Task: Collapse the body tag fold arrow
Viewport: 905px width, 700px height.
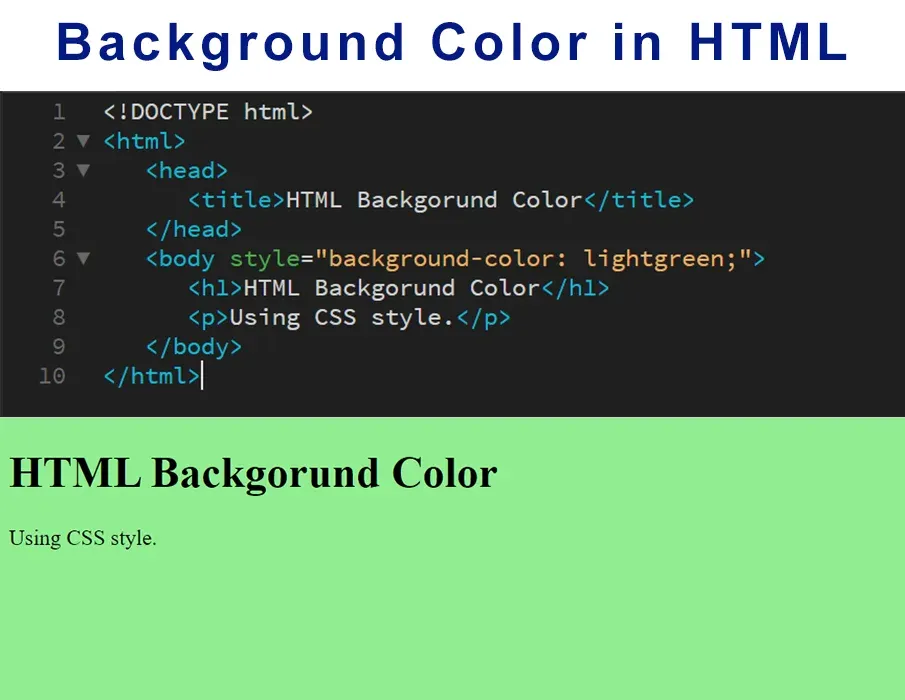Action: click(x=83, y=258)
